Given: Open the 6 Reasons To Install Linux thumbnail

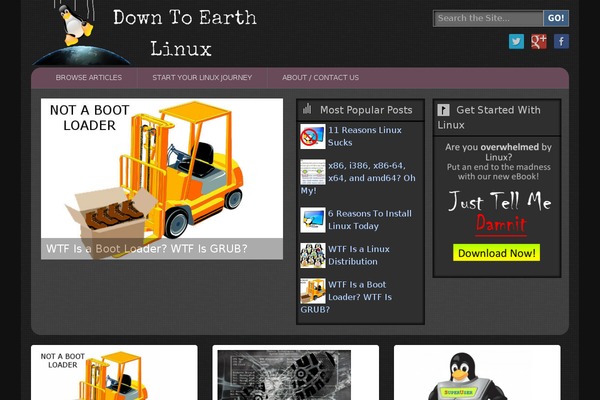Looking at the screenshot, I should pyautogui.click(x=313, y=220).
